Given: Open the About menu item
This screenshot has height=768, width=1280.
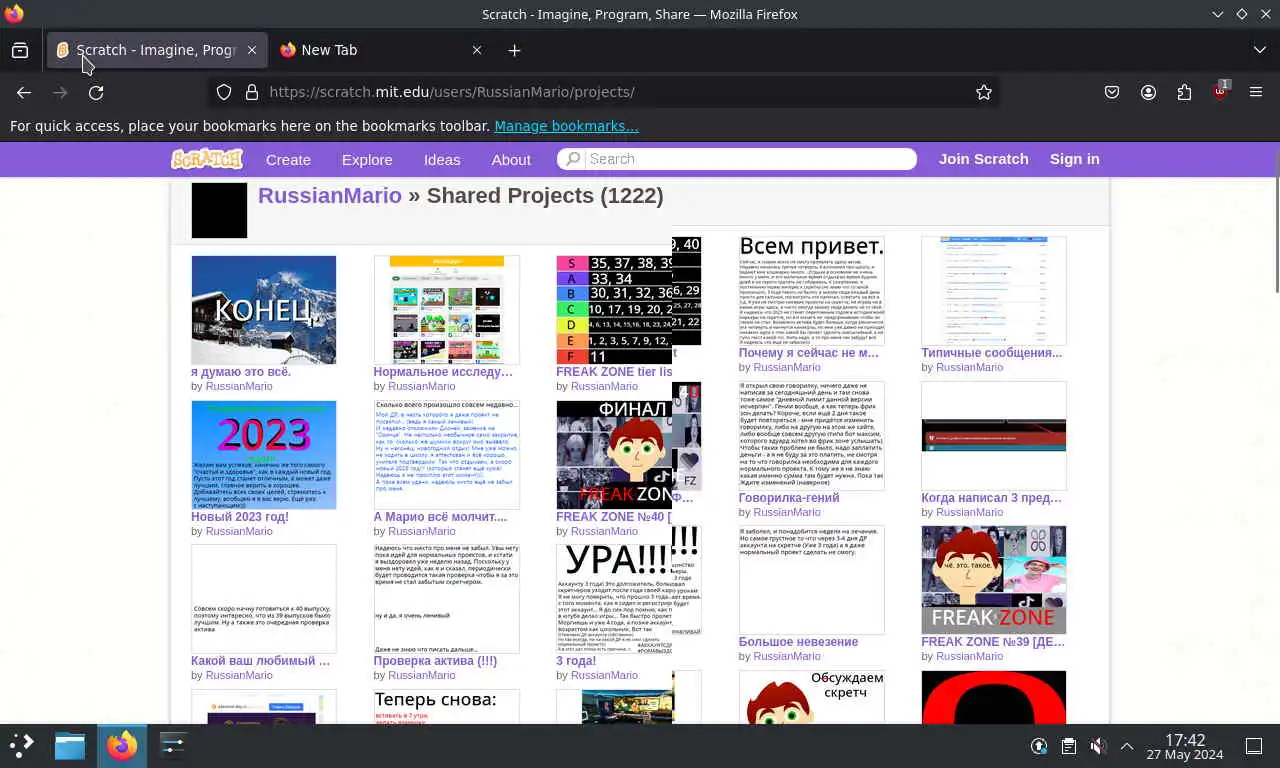Looking at the screenshot, I should (511, 159).
